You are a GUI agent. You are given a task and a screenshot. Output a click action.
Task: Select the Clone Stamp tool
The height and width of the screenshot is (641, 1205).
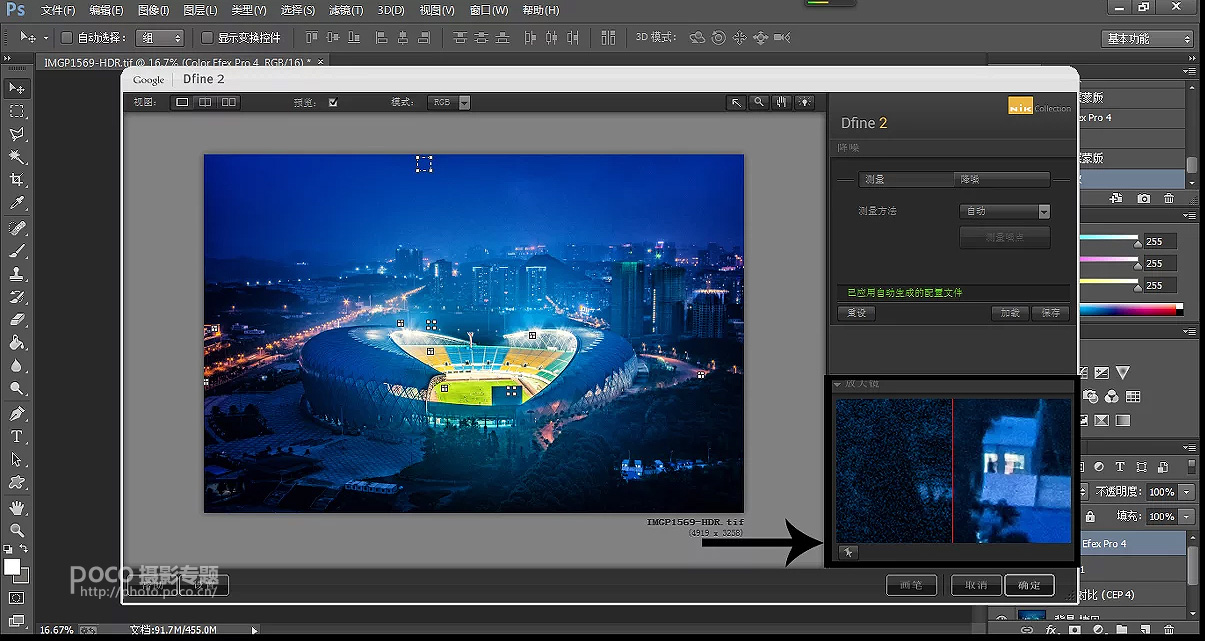(17, 274)
